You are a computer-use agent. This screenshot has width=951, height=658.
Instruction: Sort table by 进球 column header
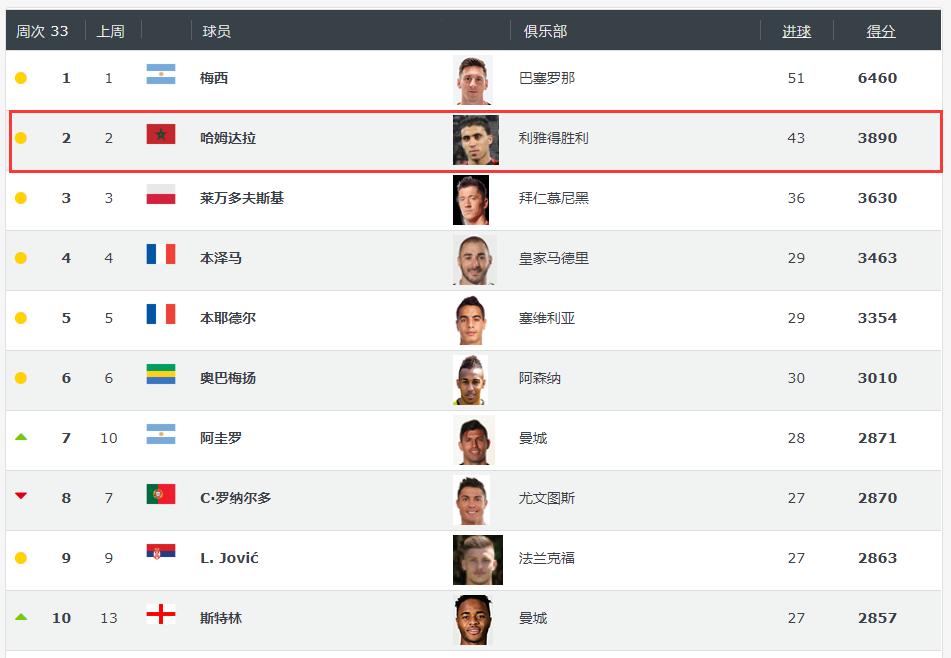point(796,31)
